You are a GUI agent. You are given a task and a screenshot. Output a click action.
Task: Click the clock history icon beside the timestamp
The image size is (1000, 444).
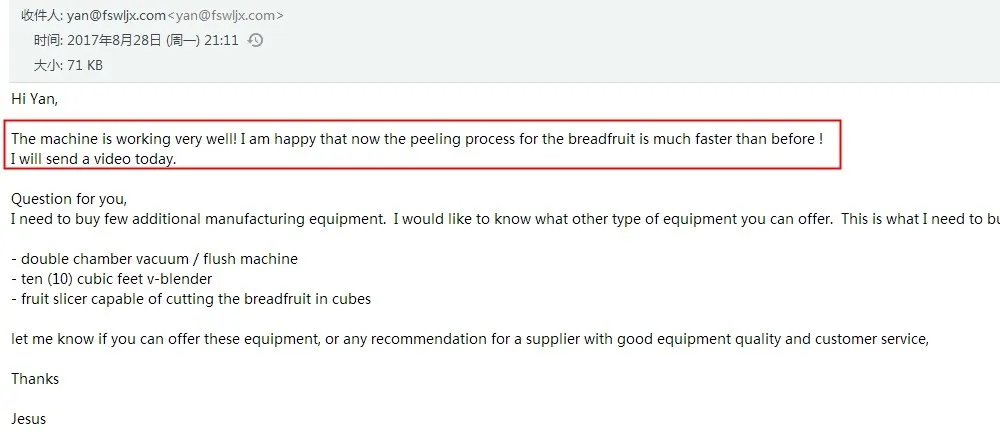[255, 41]
